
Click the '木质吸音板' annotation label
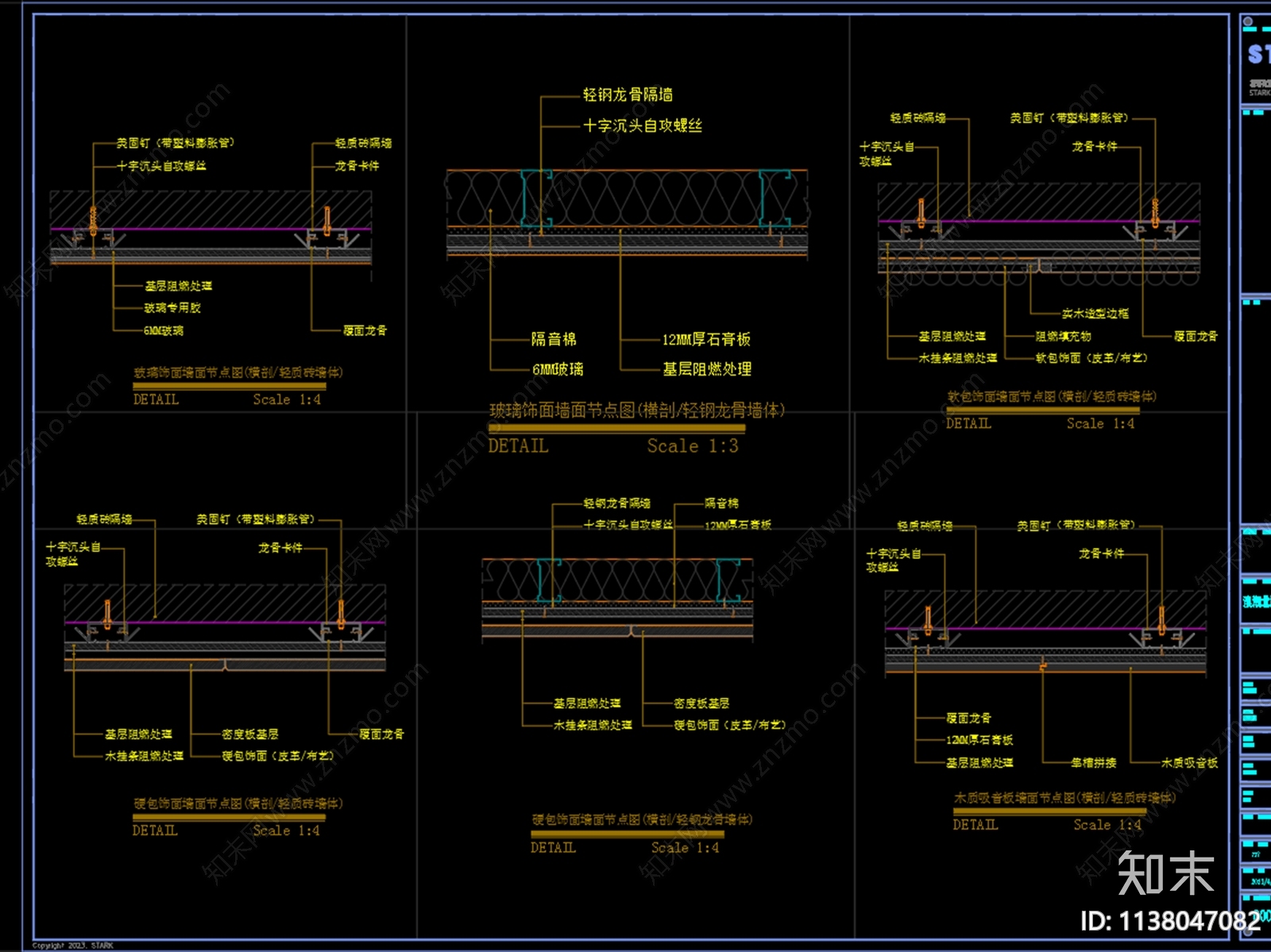(1189, 762)
